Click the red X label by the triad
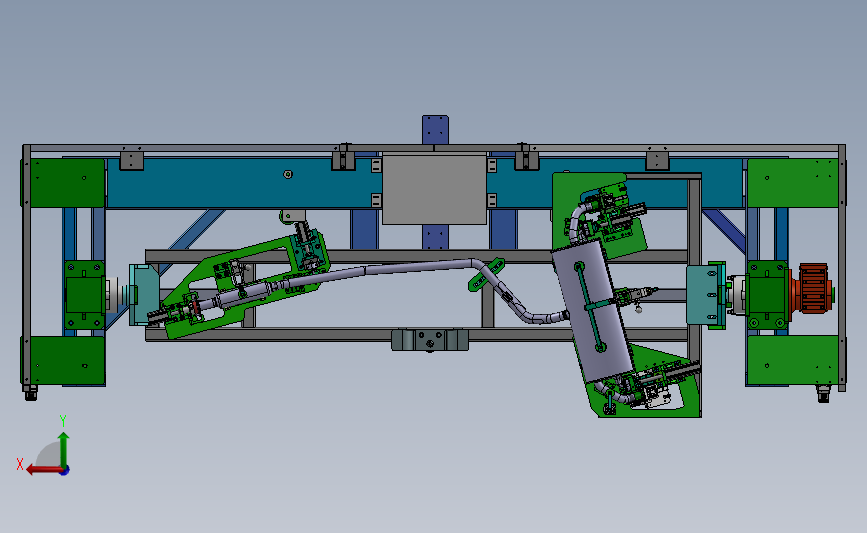867x533 pixels. tap(20, 464)
